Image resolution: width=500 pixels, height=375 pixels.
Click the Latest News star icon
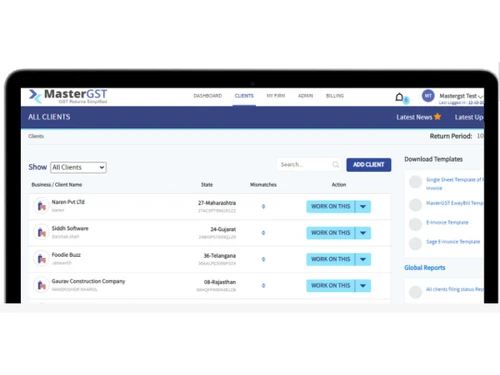437,117
